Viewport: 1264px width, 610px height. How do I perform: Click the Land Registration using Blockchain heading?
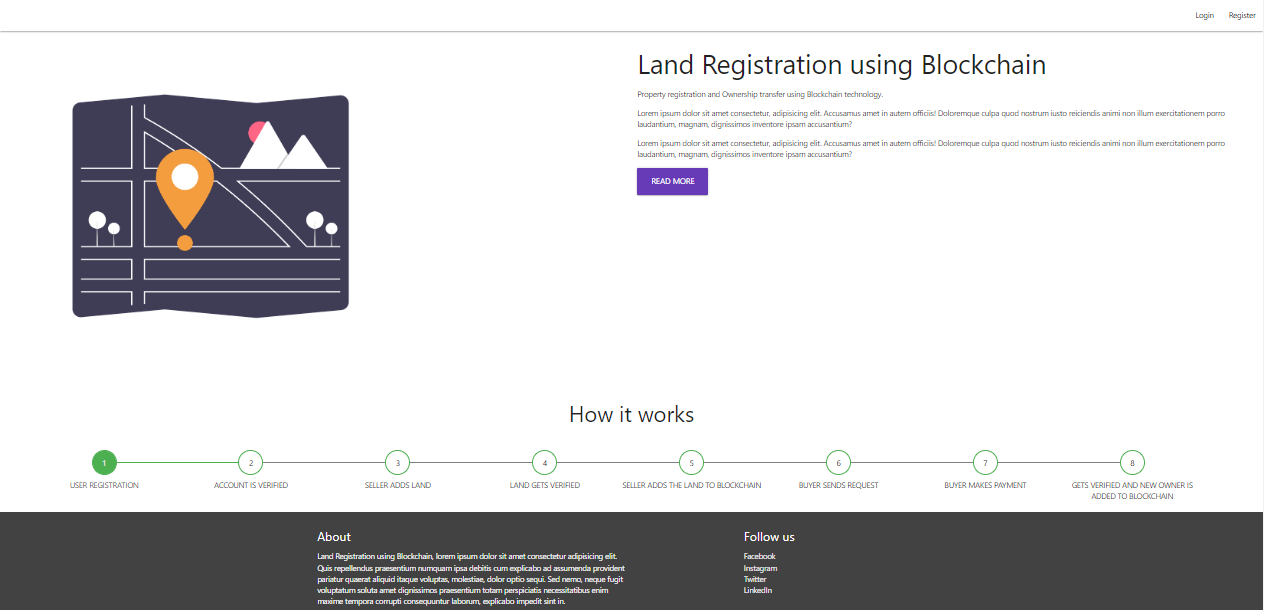(x=842, y=65)
